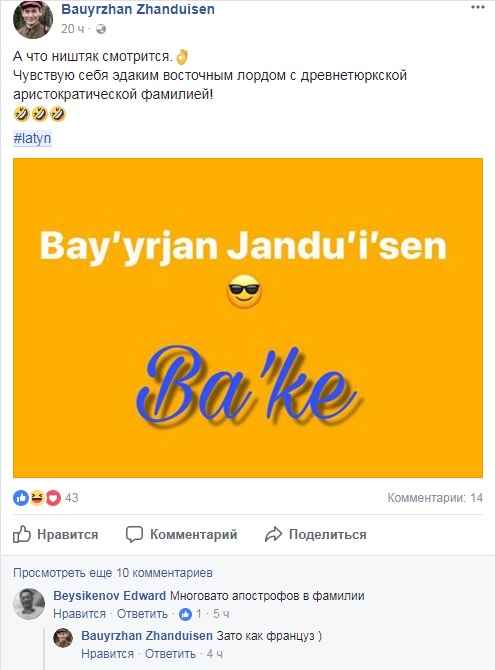Open the three-dot post options menu
The width and height of the screenshot is (495, 670).
click(477, 8)
